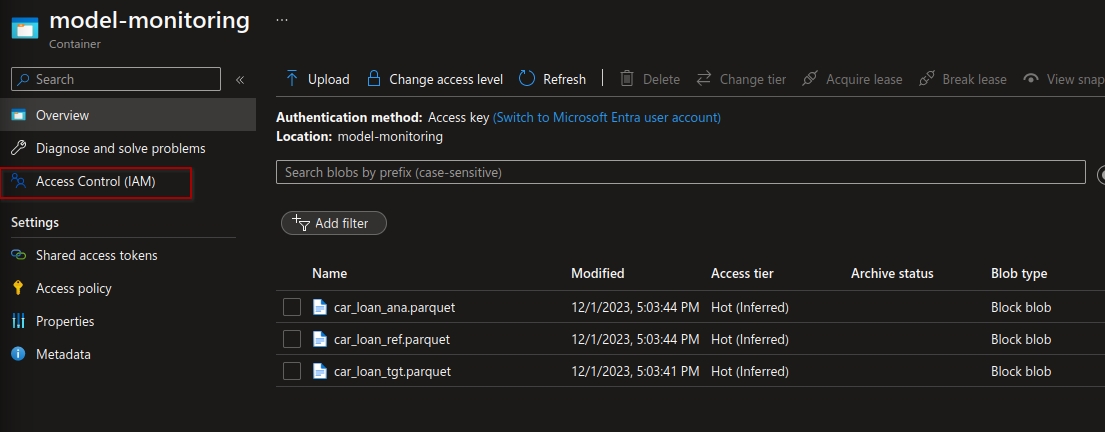Sort by the Modified column header
Screen dimensions: 1105x432
[597, 273]
